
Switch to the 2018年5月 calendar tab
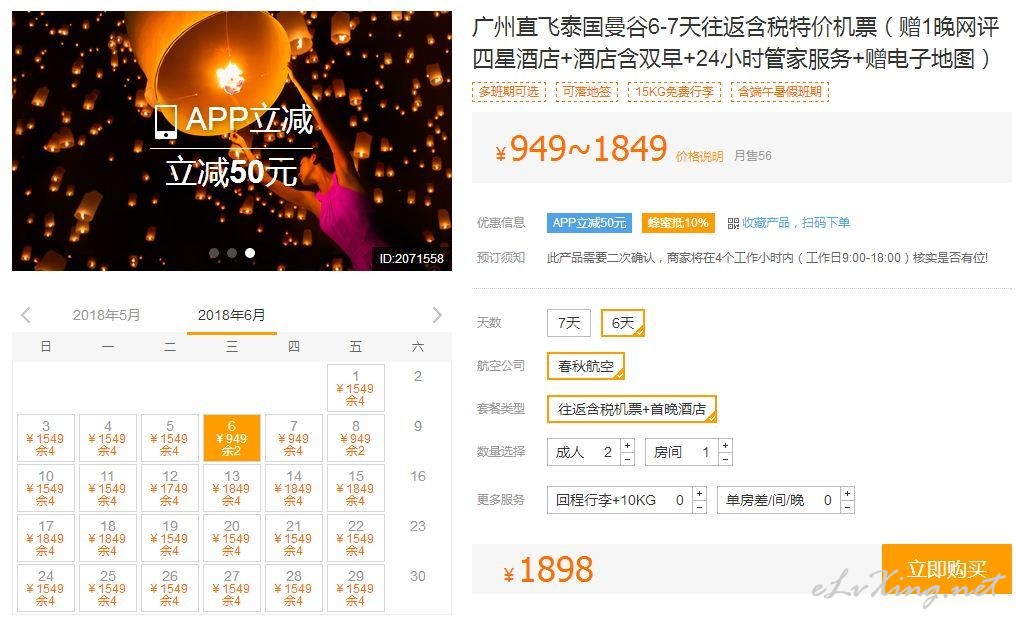106,315
